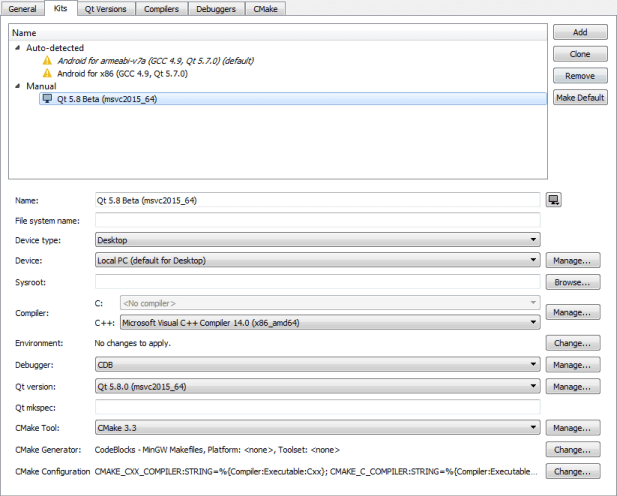The image size is (617, 496).
Task: Click the Qt mkspec input field
Action: point(318,407)
